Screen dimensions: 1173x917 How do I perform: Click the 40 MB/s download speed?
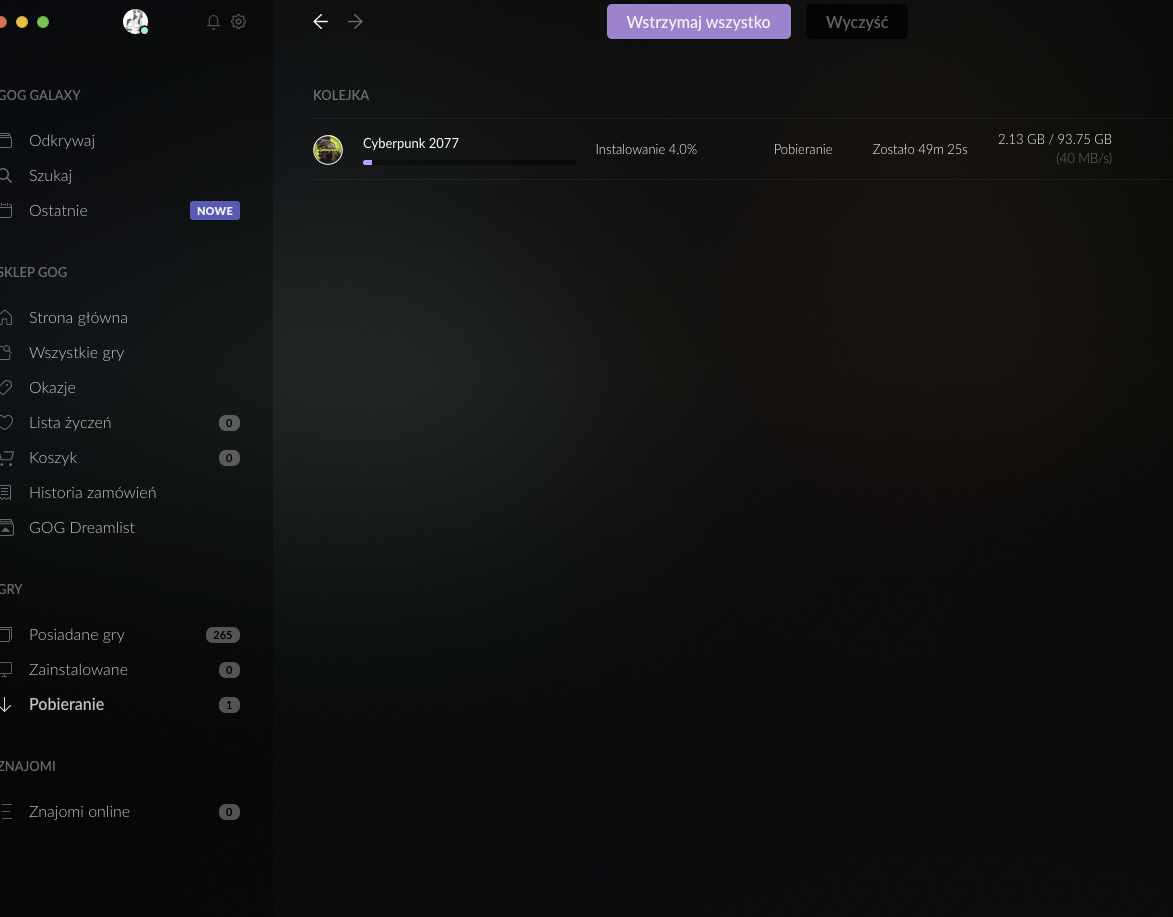(1084, 159)
